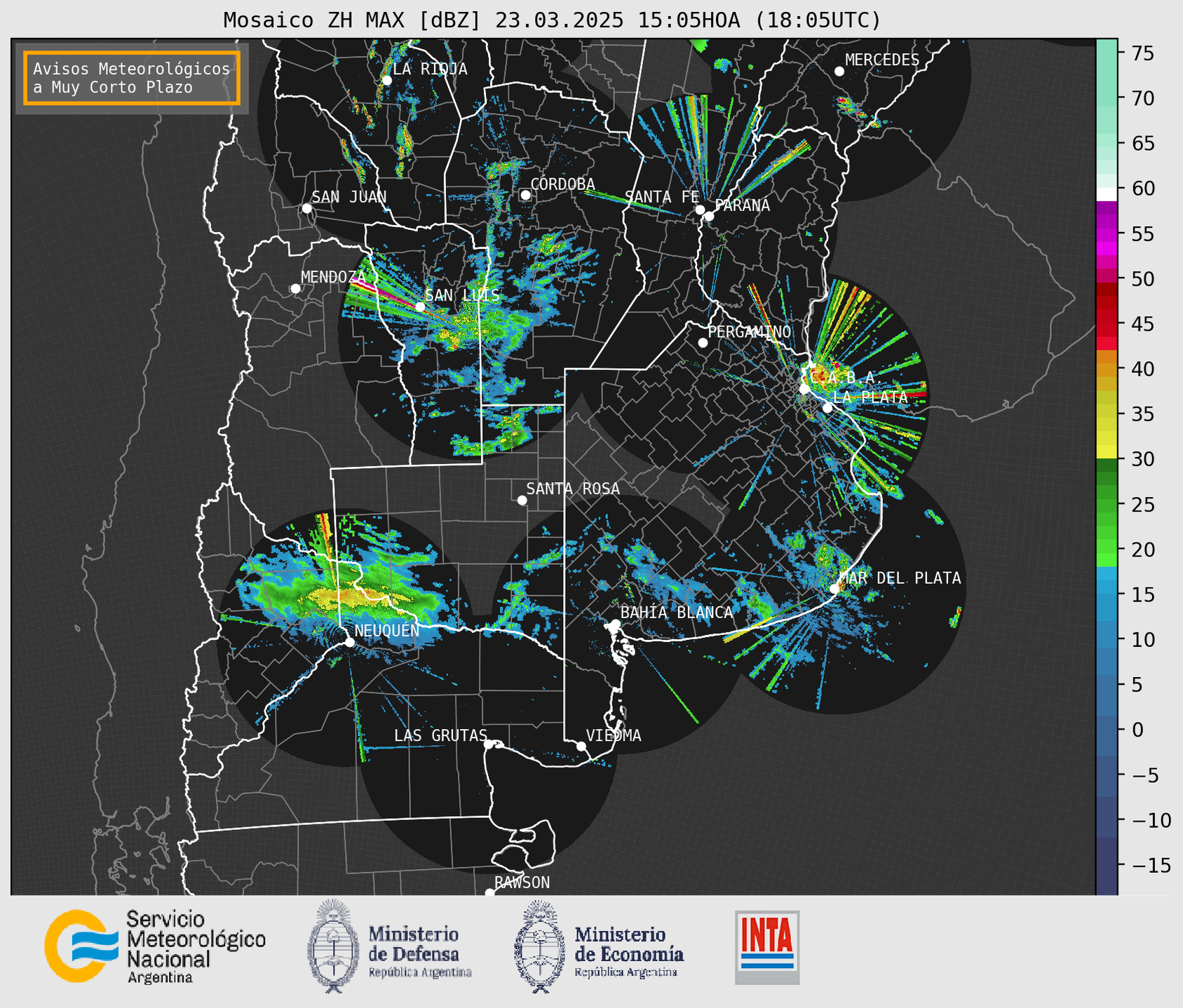This screenshot has width=1183, height=1008.
Task: Click the 30 tick on the dBZ colorbar
Action: [1142, 459]
